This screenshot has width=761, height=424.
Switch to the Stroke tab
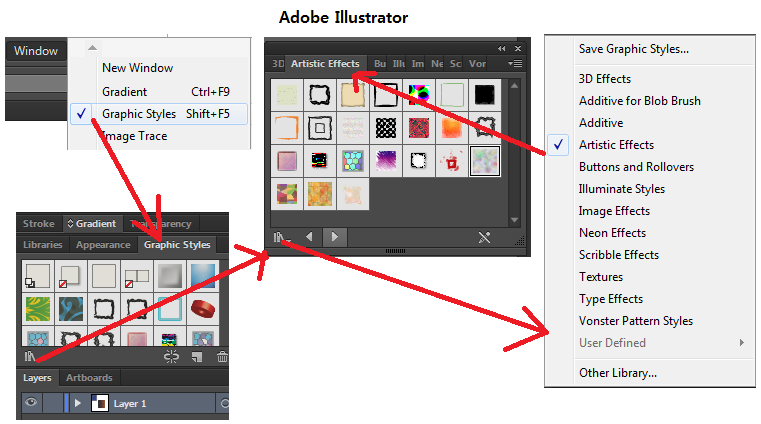(x=39, y=224)
